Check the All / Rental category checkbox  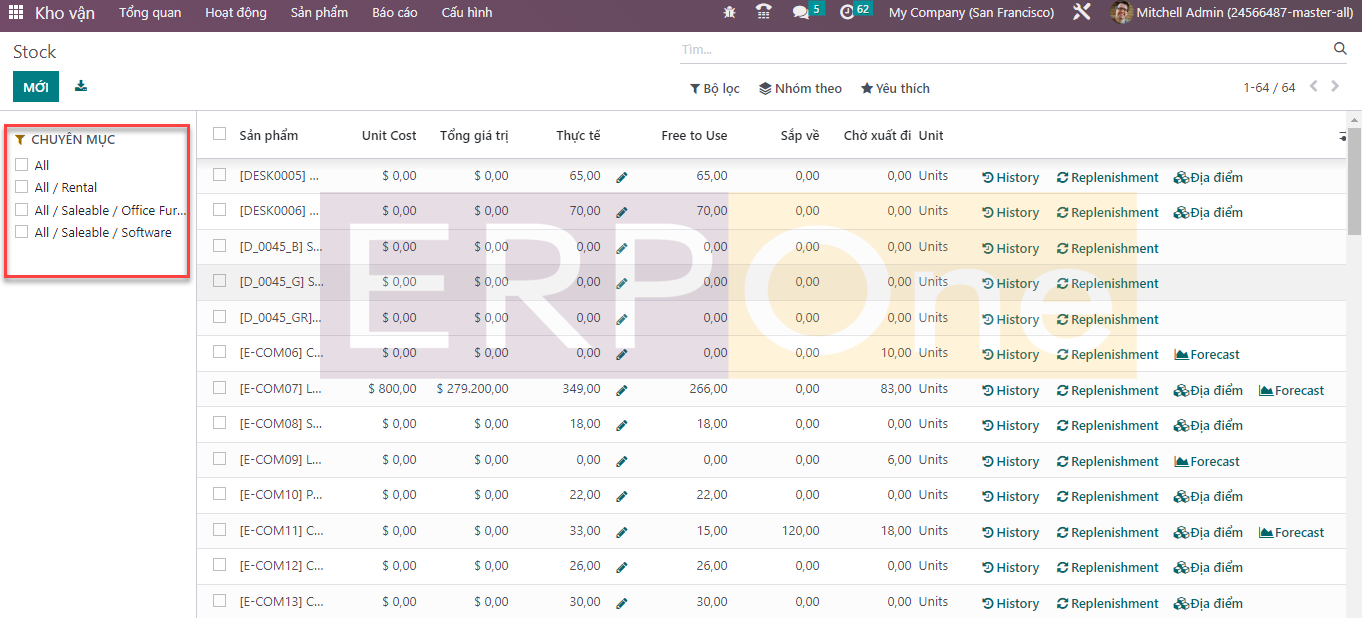(x=22, y=187)
